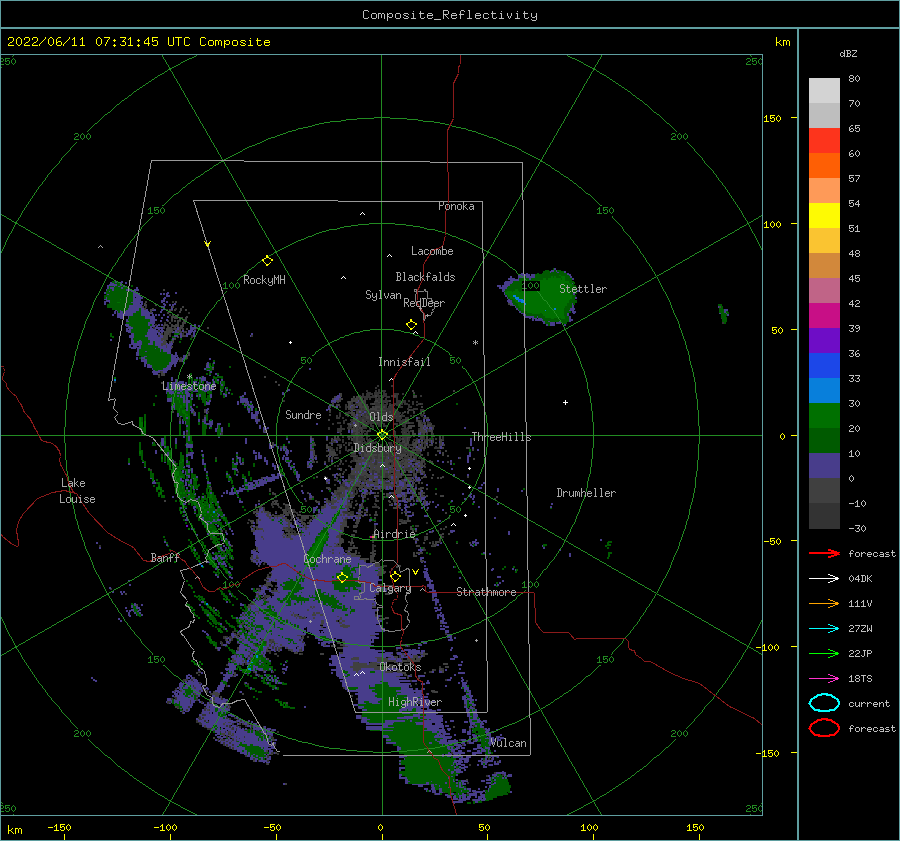Click the Ponoka town label

click(456, 206)
